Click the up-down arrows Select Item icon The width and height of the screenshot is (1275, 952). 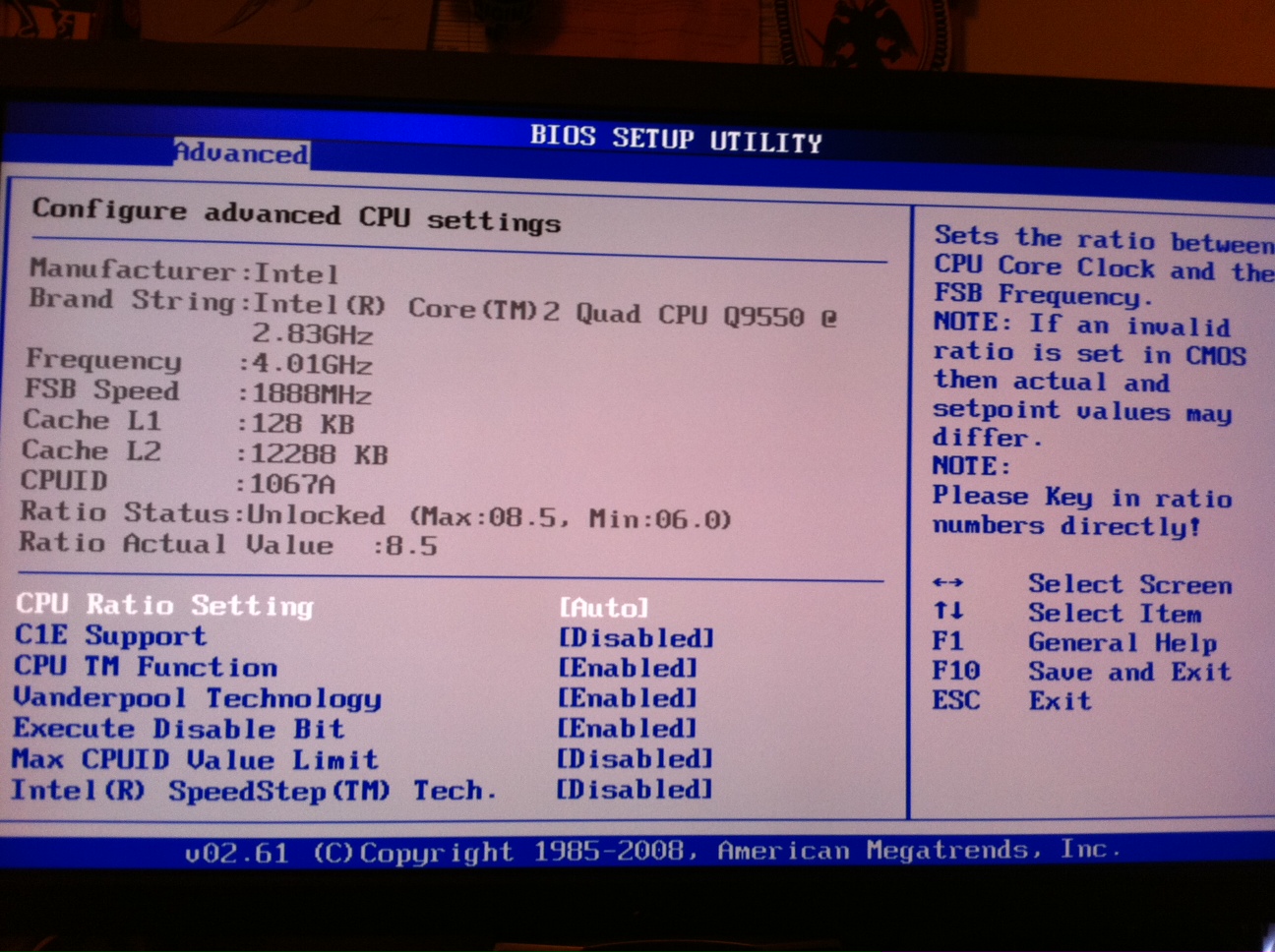click(948, 612)
